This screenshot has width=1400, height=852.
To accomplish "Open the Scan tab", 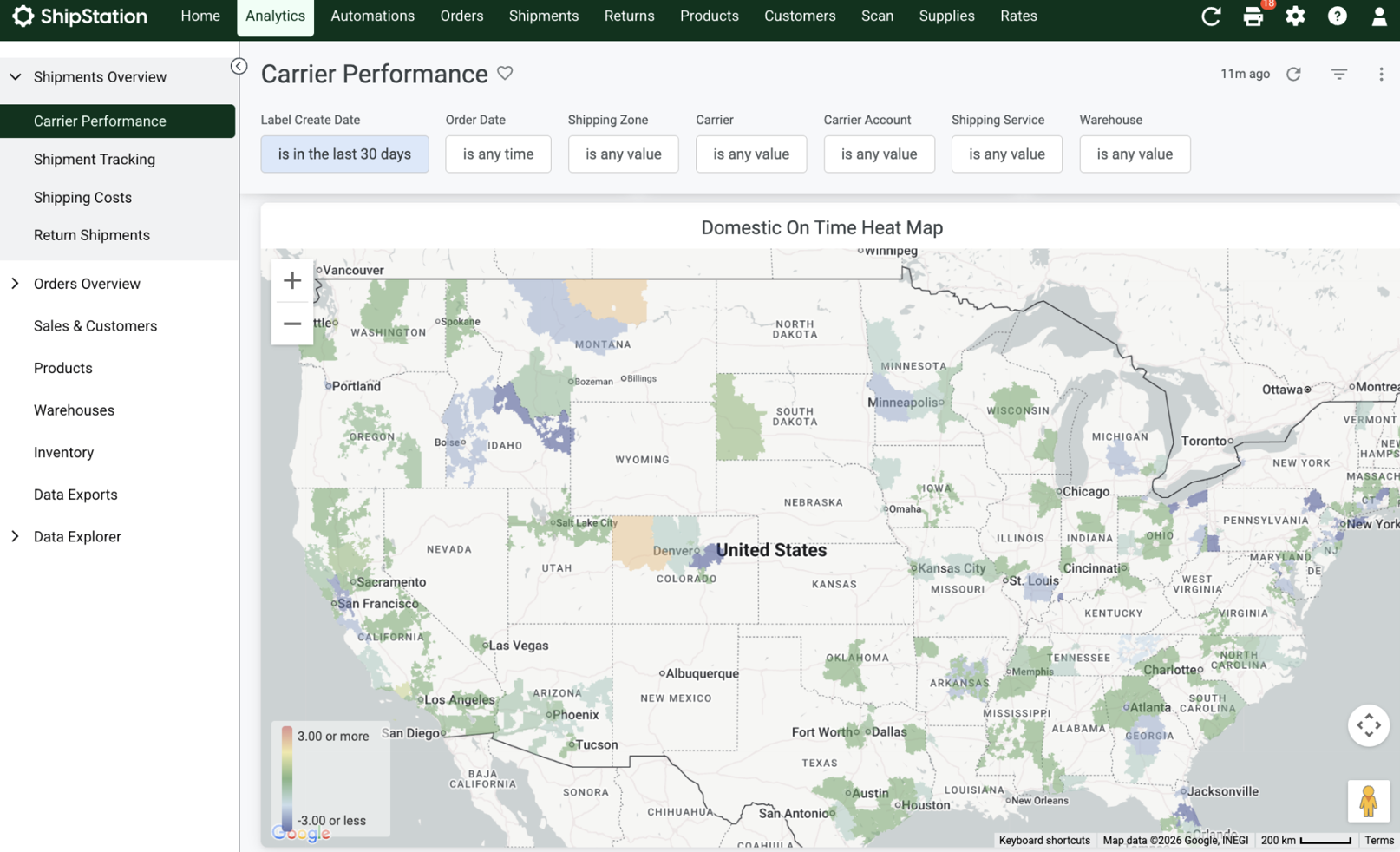I will [877, 16].
